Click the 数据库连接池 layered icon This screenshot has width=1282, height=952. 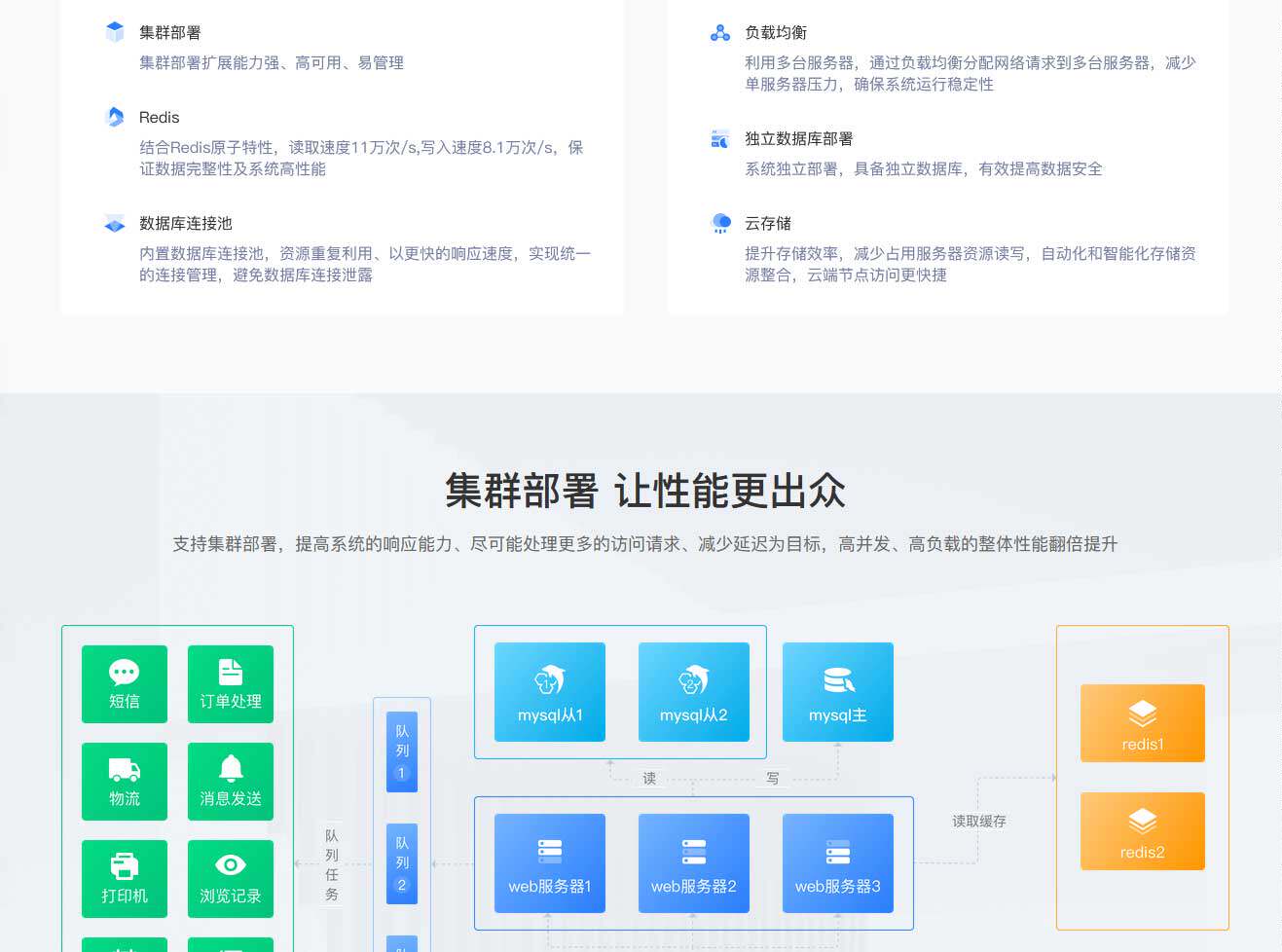tap(115, 224)
